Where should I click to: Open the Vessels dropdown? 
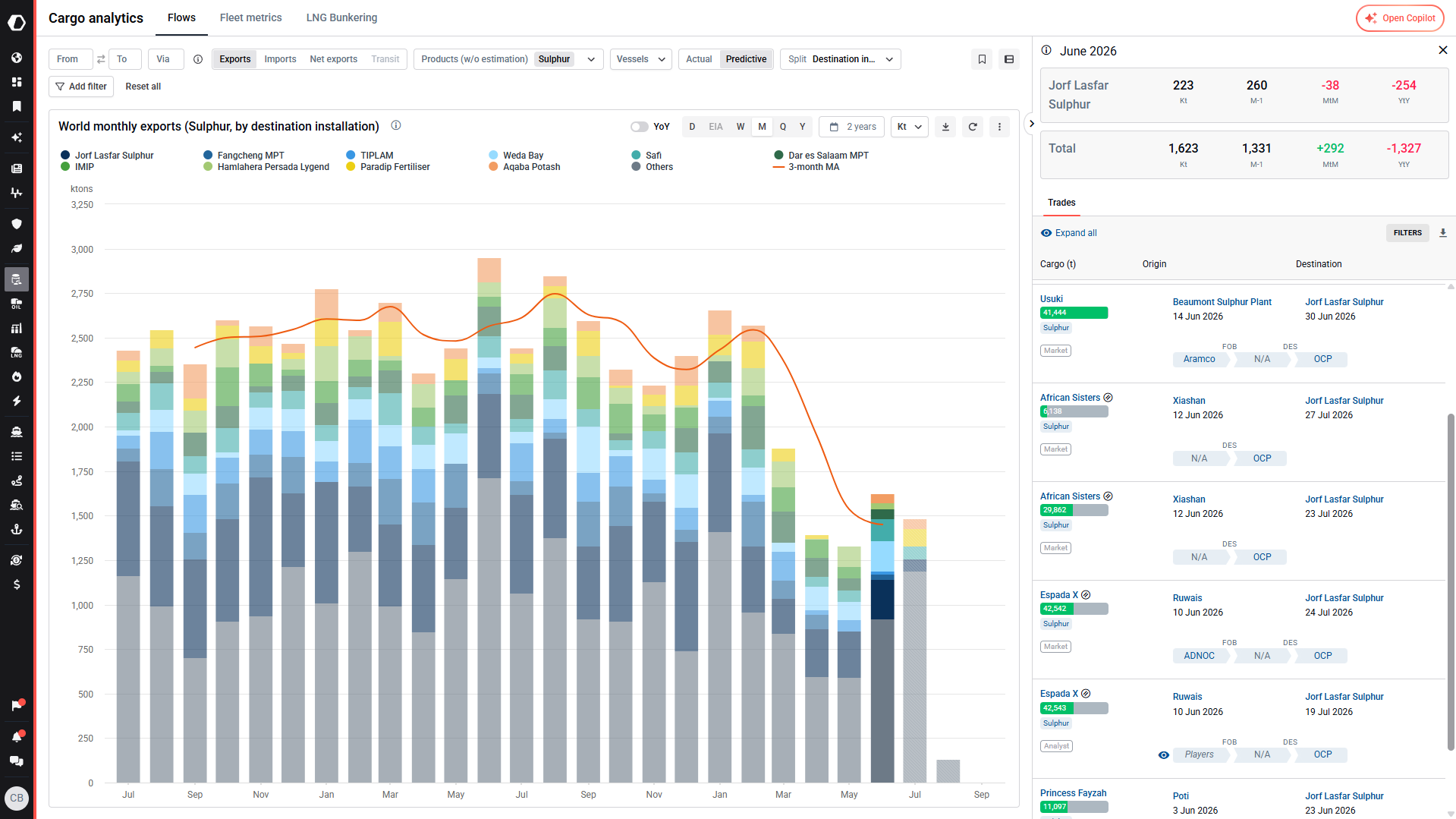[x=641, y=59]
